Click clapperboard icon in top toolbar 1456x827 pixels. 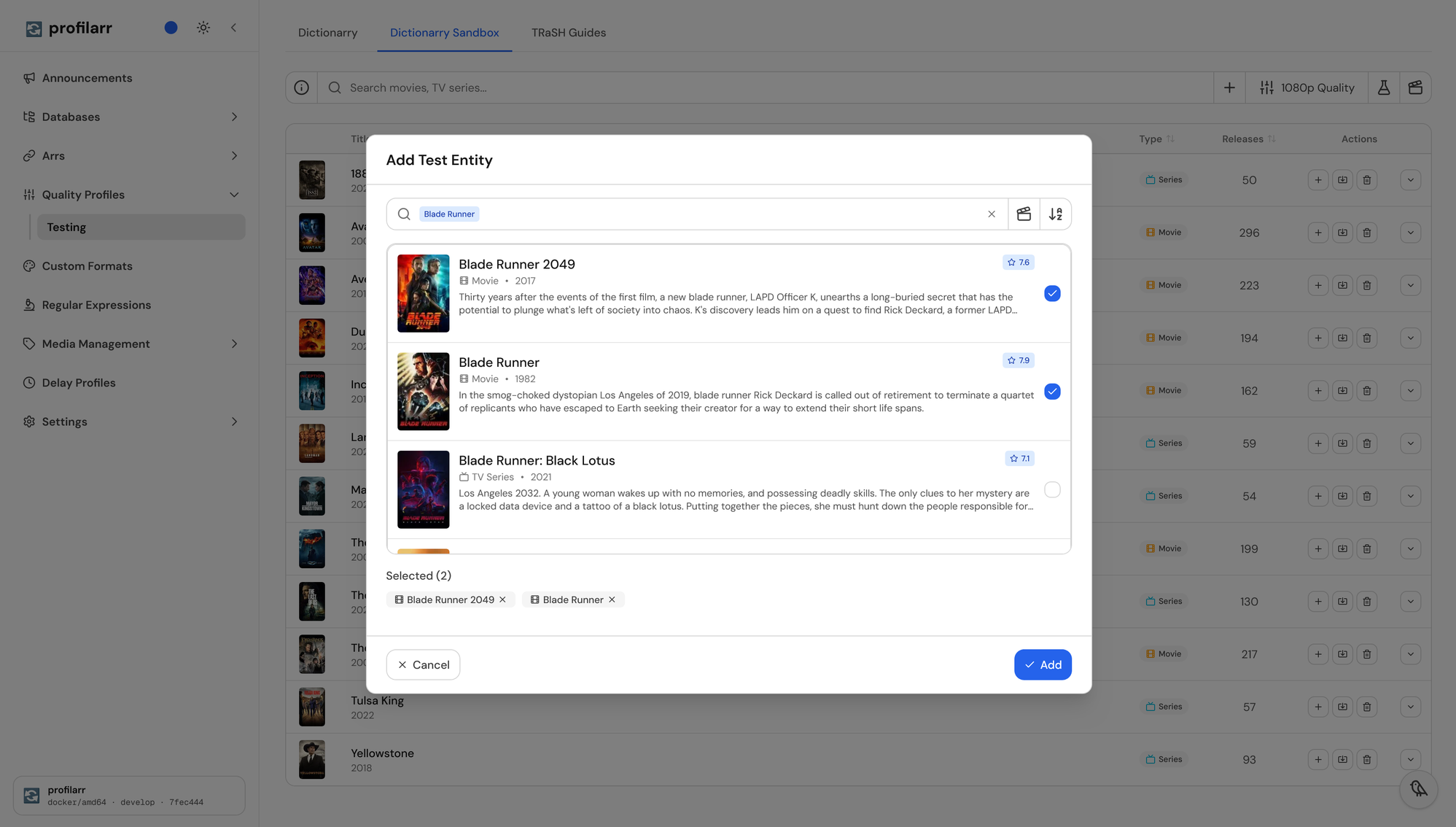(1415, 88)
